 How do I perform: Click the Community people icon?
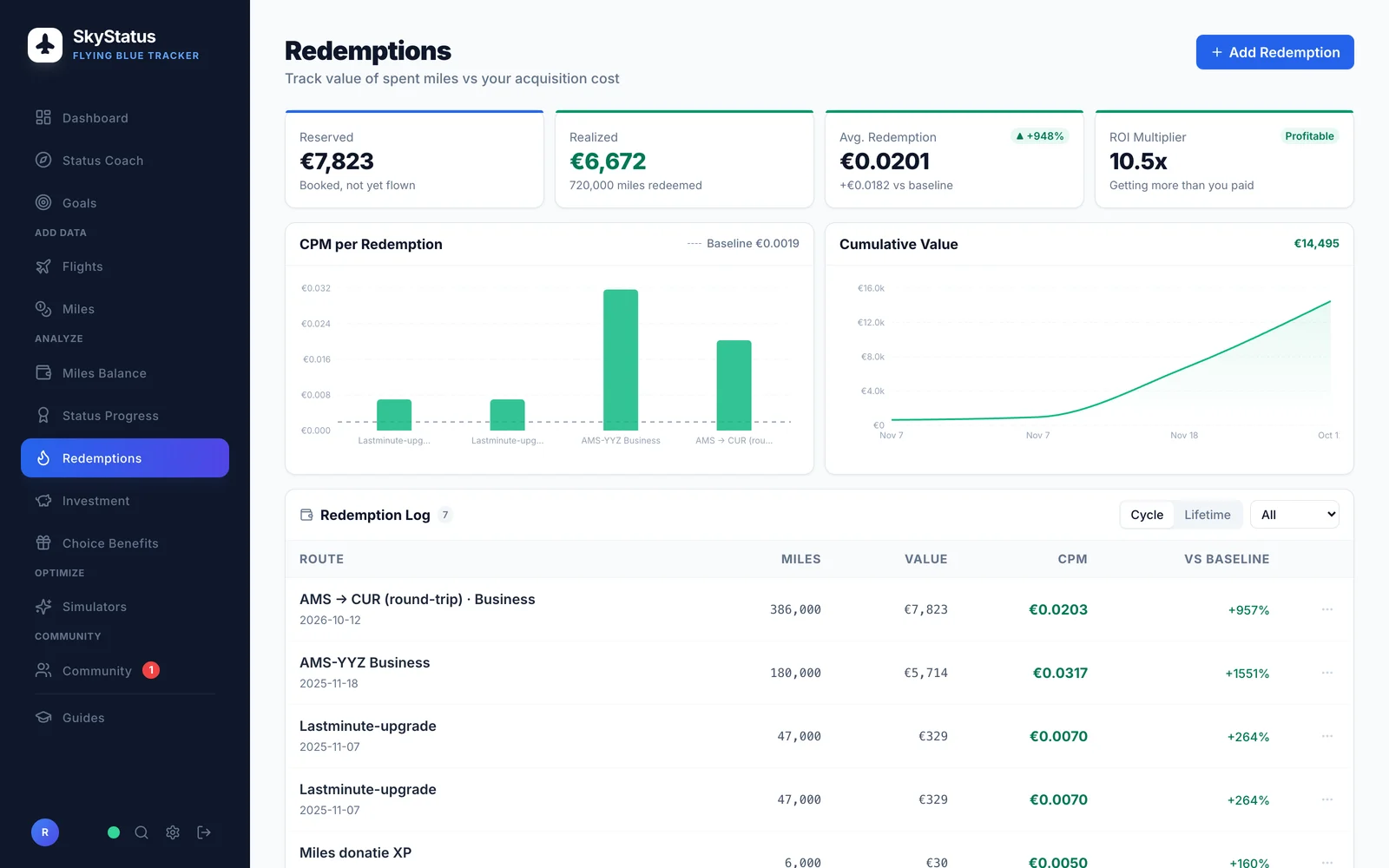pyautogui.click(x=43, y=670)
